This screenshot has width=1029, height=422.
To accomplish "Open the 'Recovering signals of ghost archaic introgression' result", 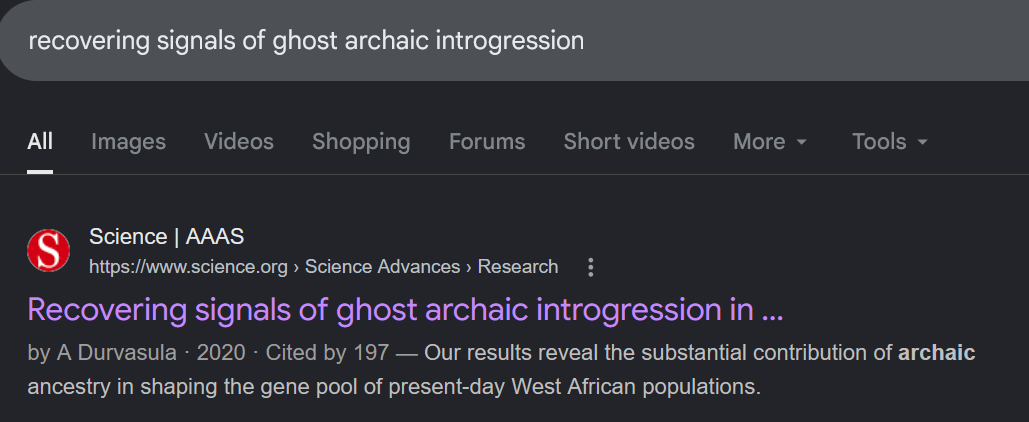I will click(x=406, y=310).
